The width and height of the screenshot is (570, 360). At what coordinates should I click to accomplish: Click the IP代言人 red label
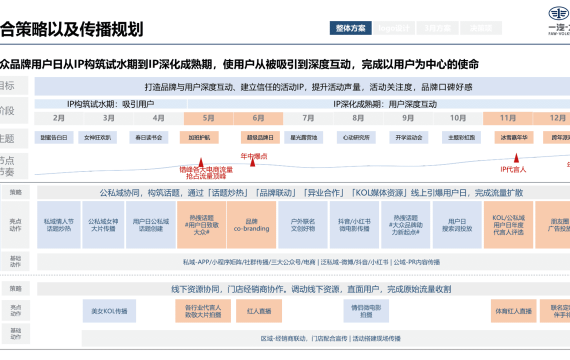pyautogui.click(x=513, y=169)
